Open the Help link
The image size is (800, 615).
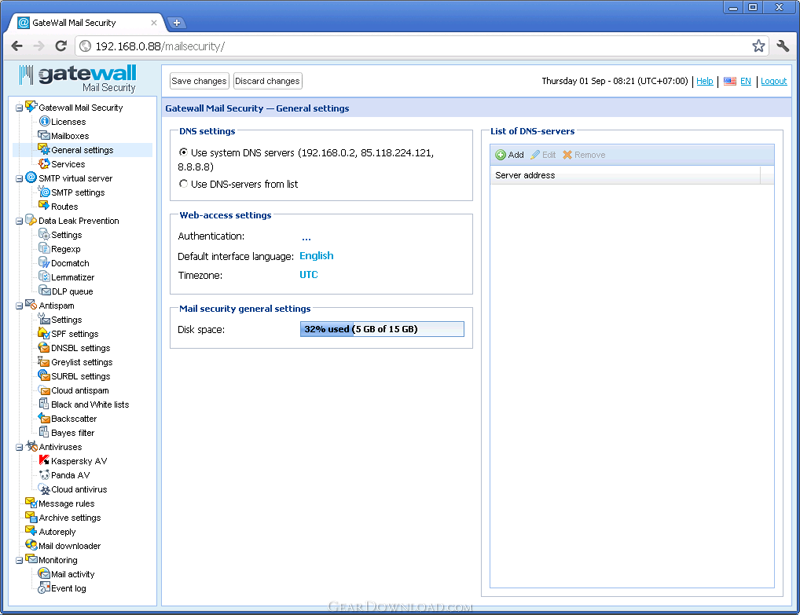[705, 81]
